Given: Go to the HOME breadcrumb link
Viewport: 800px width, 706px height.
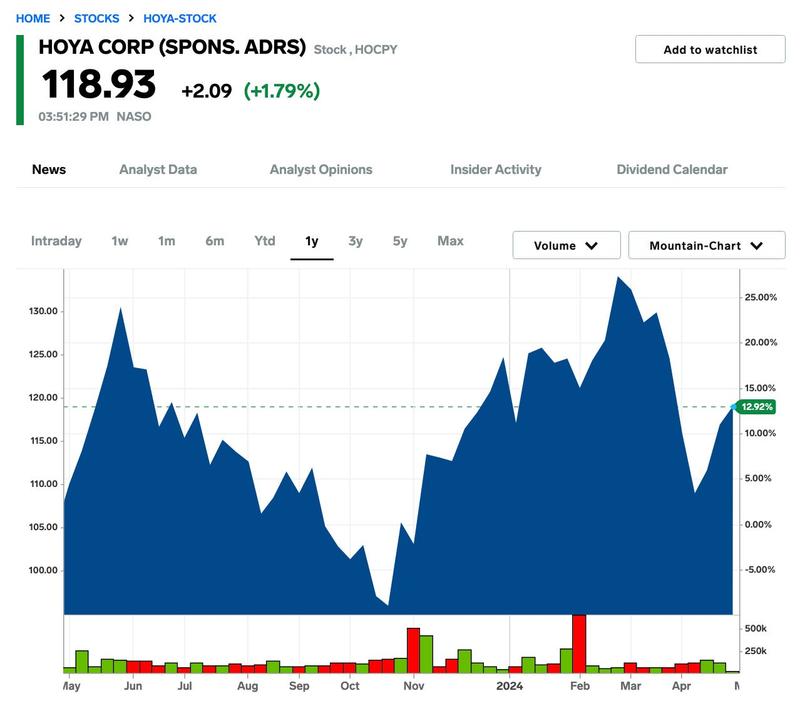Looking at the screenshot, I should 33,18.
